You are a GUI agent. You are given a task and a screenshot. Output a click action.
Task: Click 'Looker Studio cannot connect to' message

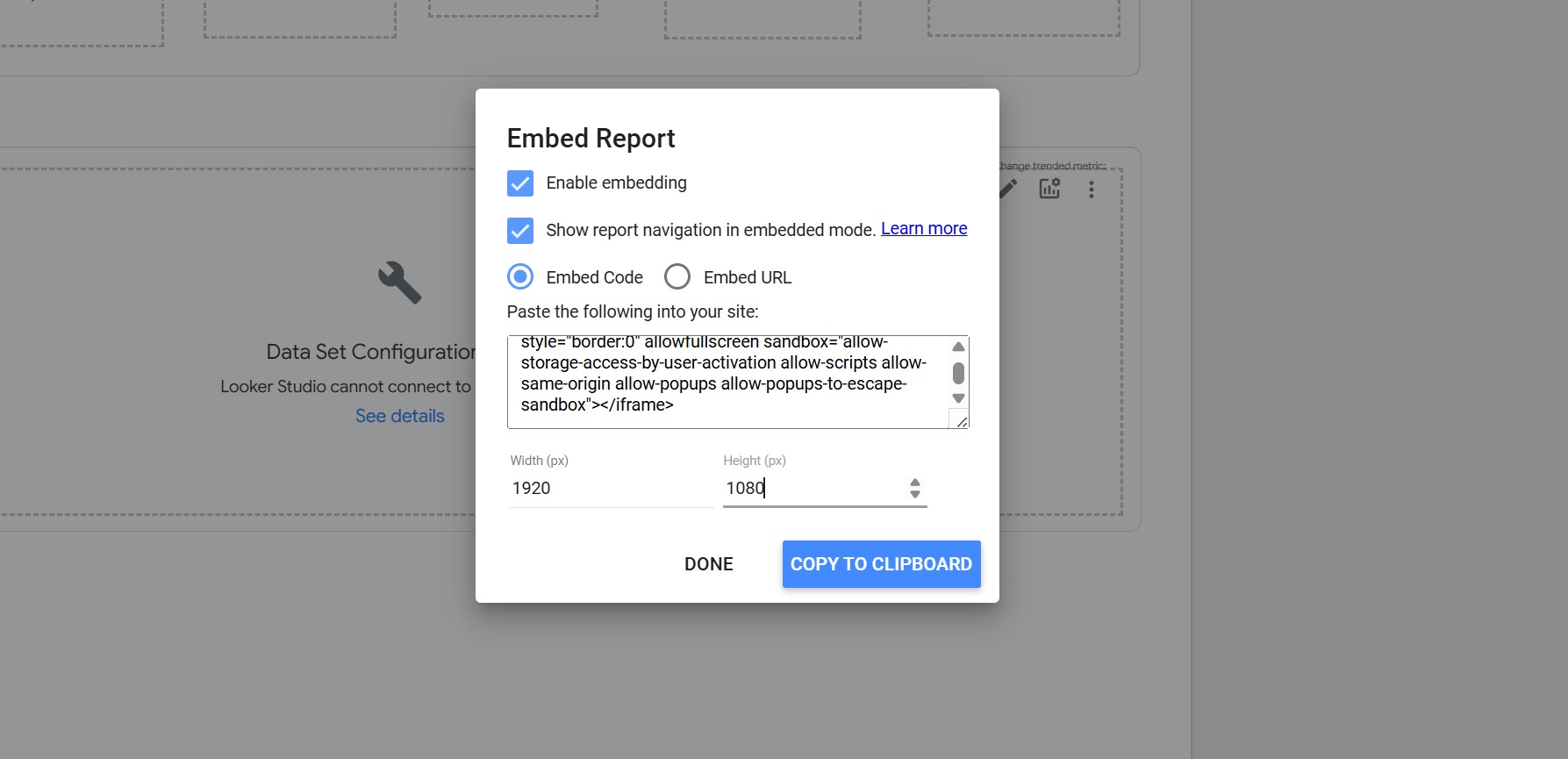346,387
